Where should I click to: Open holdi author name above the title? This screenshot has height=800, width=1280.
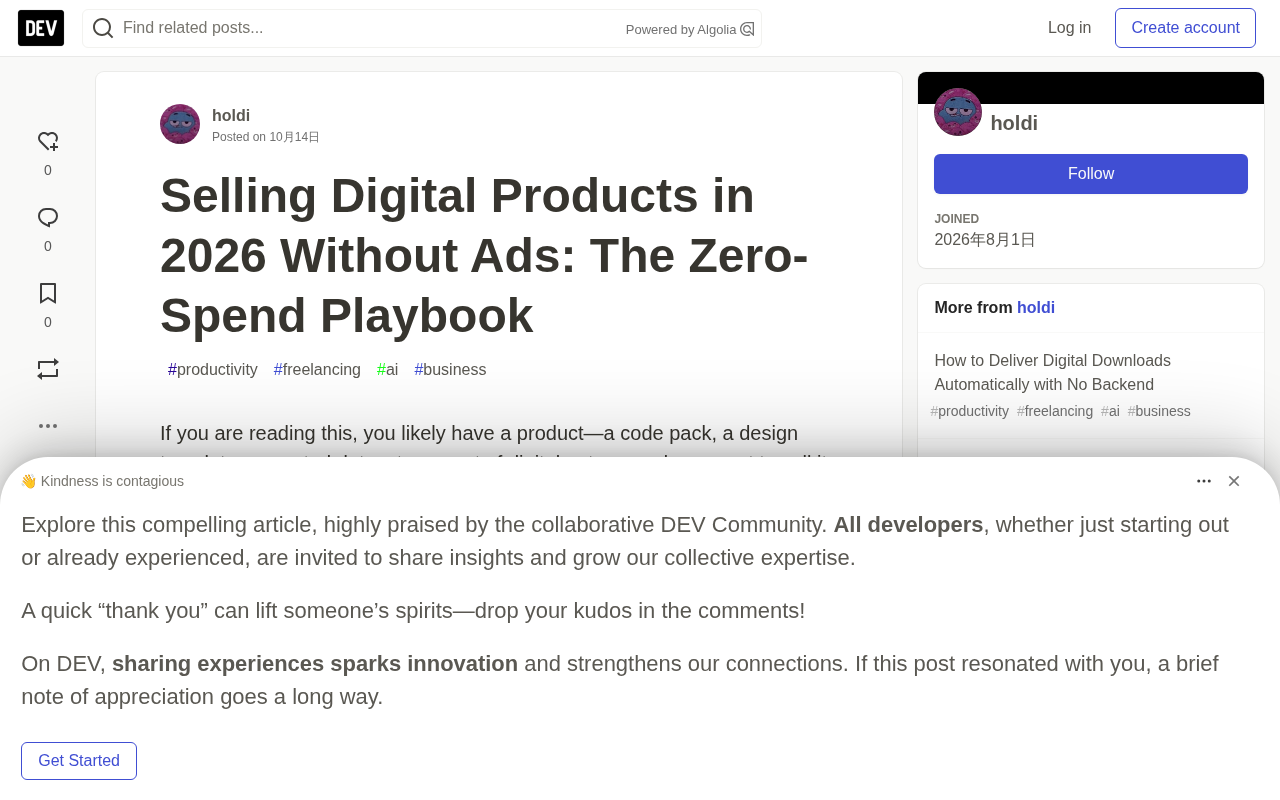pos(231,115)
